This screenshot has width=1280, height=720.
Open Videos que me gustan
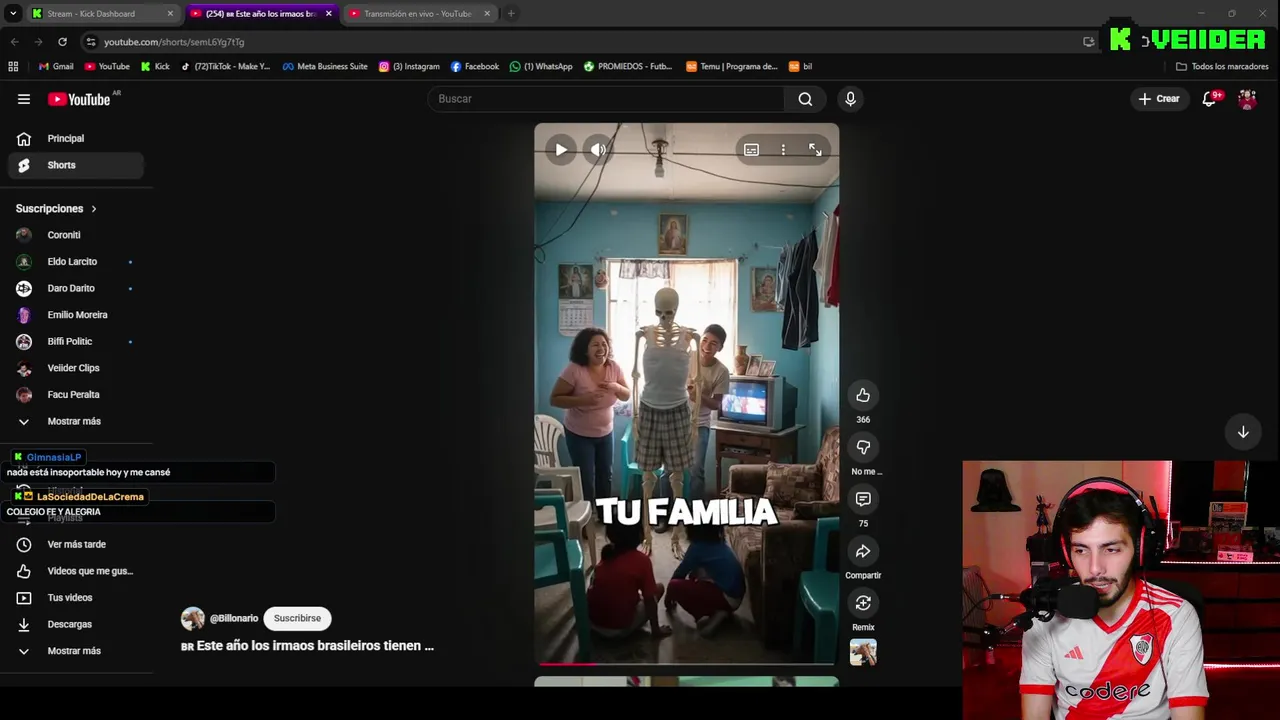tap(76, 571)
